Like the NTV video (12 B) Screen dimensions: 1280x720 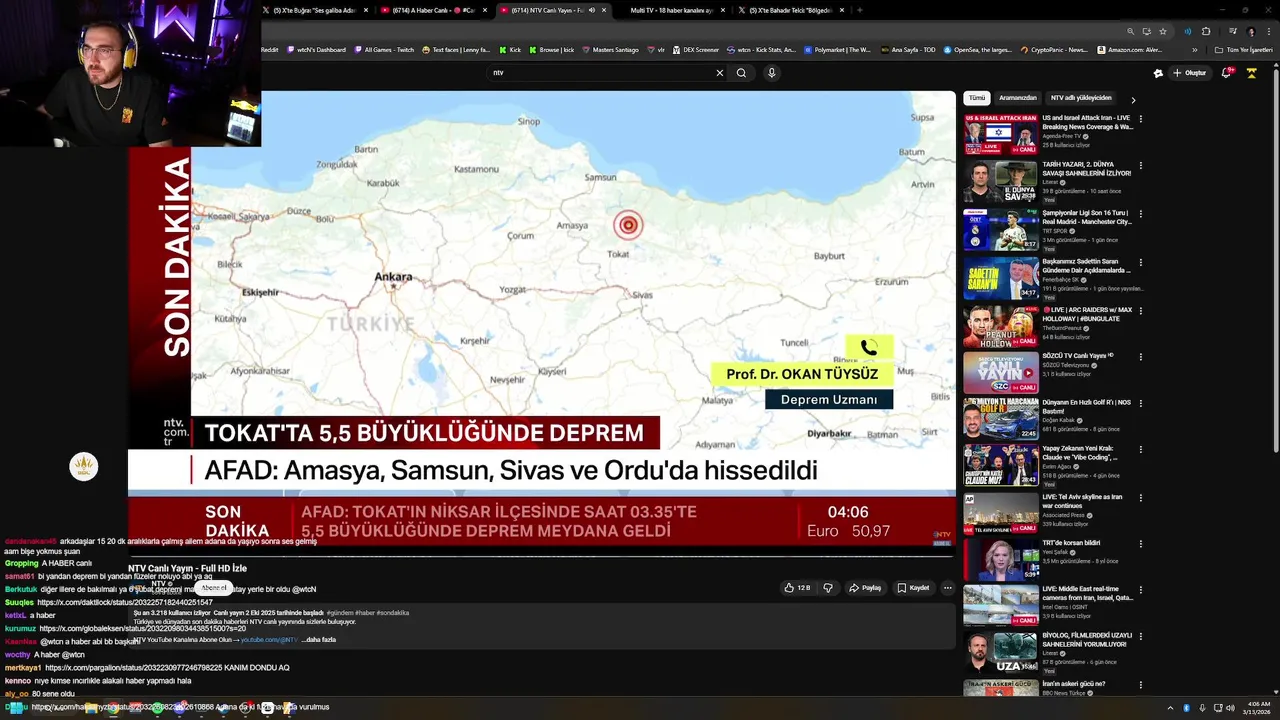(797, 588)
